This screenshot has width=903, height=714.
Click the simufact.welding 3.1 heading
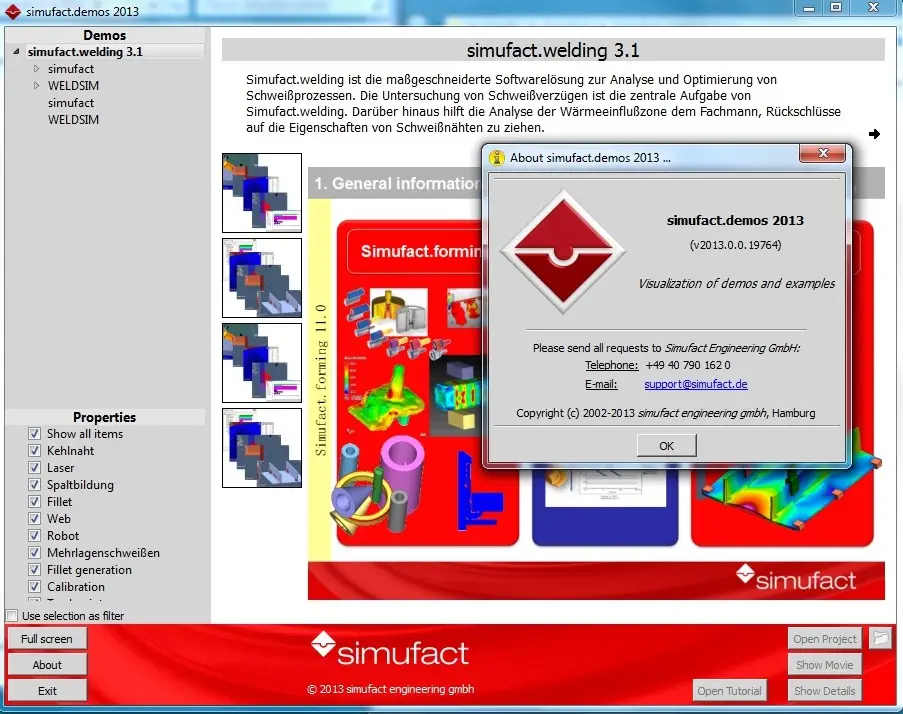point(553,50)
